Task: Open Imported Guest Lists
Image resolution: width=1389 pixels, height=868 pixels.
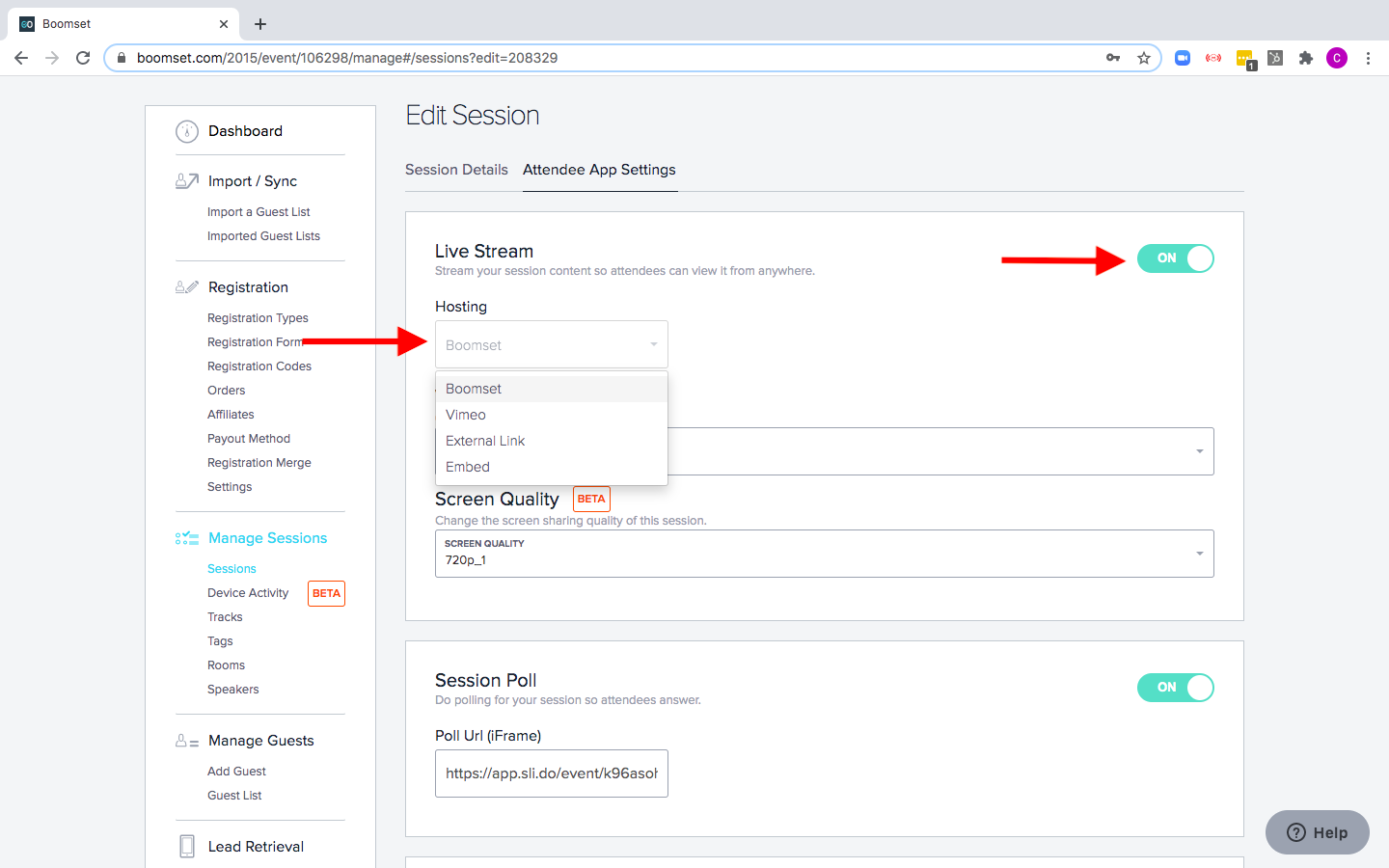Action: 263,236
